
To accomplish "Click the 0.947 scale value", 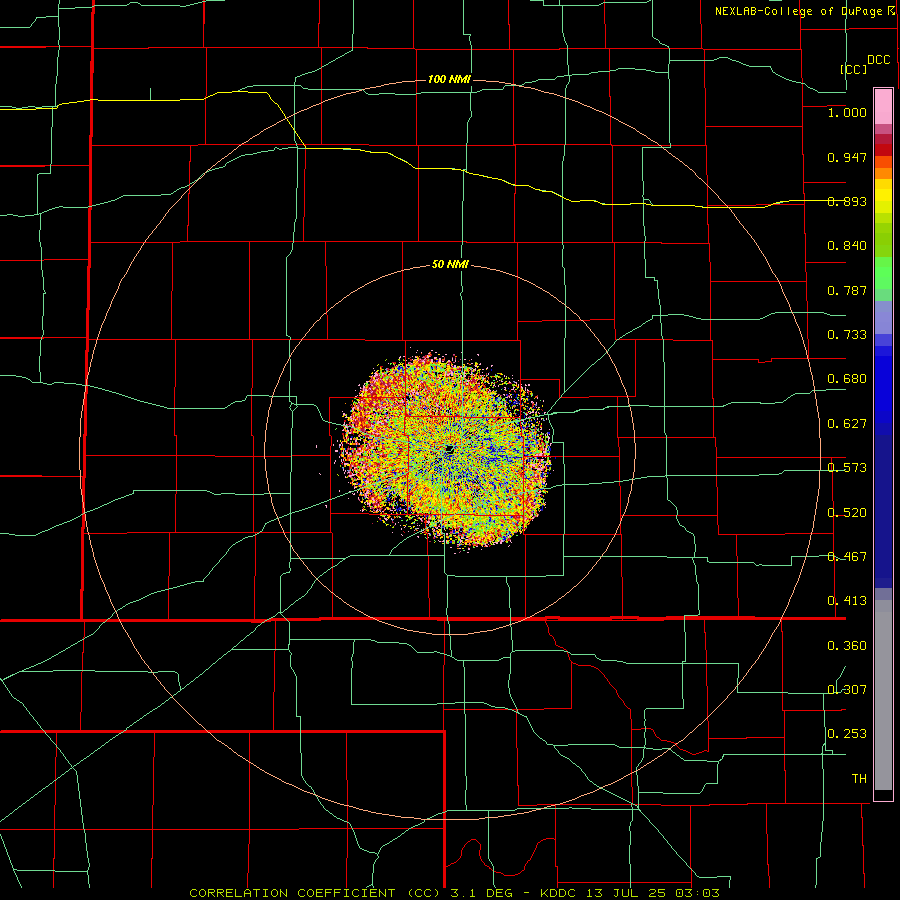I will pos(847,157).
